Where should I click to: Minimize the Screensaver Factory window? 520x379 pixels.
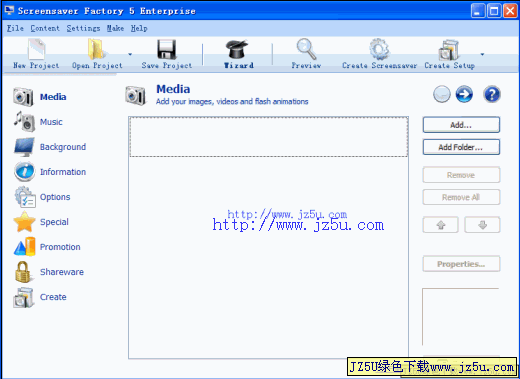[x=478, y=11]
